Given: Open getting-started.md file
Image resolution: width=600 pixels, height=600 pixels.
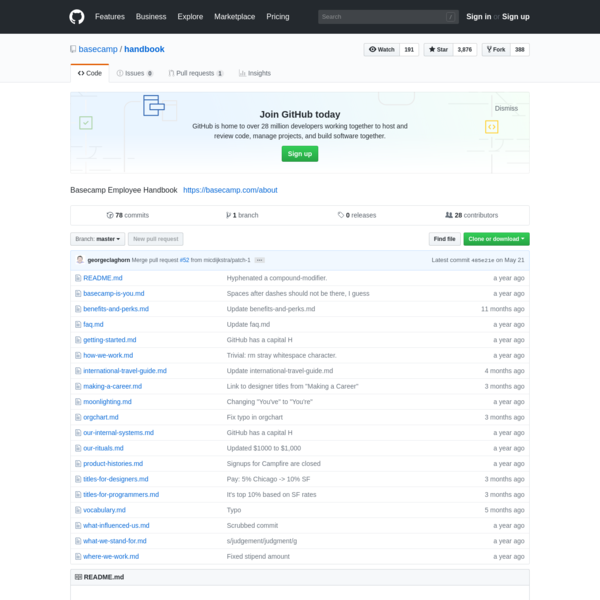Looking at the screenshot, I should click(x=110, y=340).
